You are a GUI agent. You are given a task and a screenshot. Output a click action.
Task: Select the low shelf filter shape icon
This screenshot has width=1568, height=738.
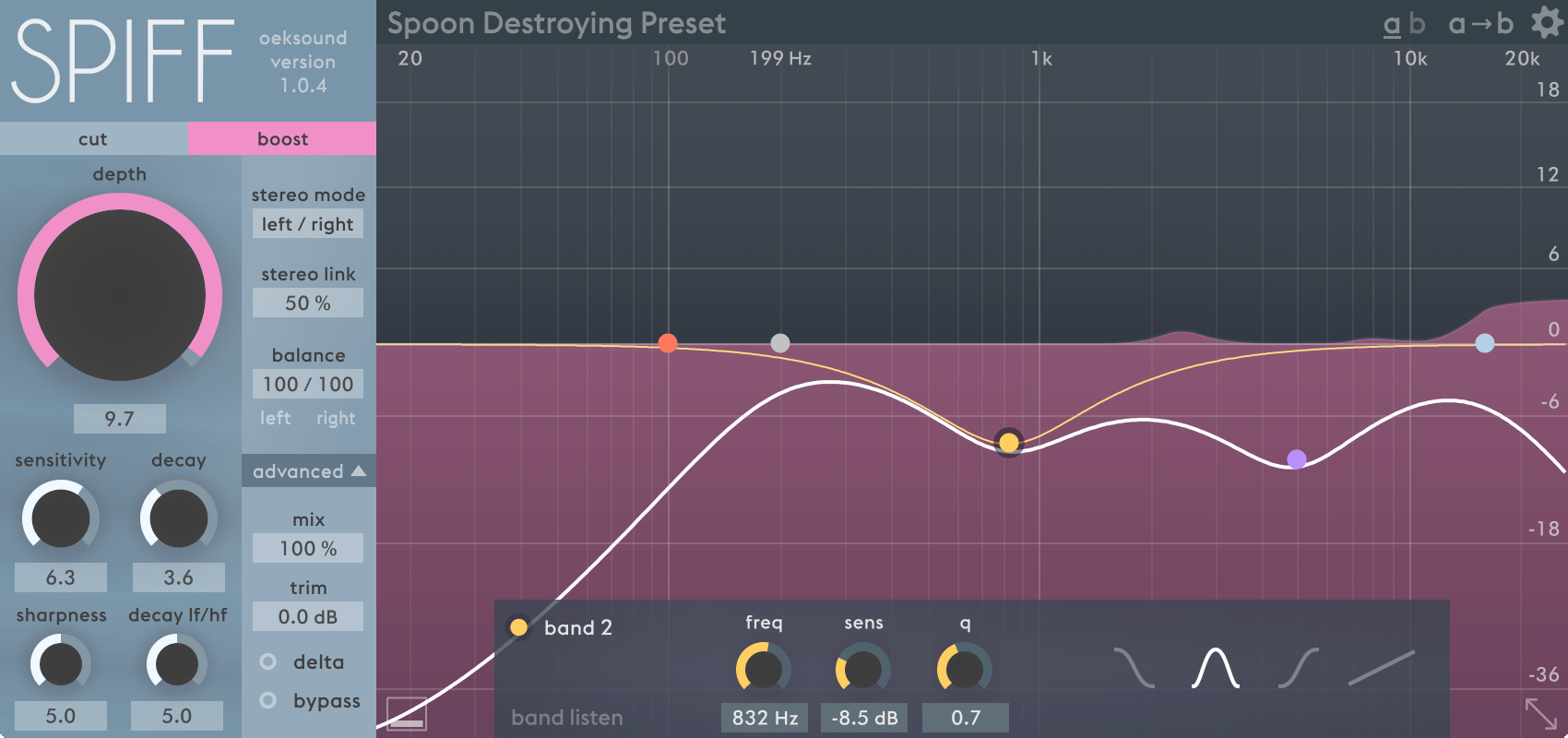pos(1134,668)
